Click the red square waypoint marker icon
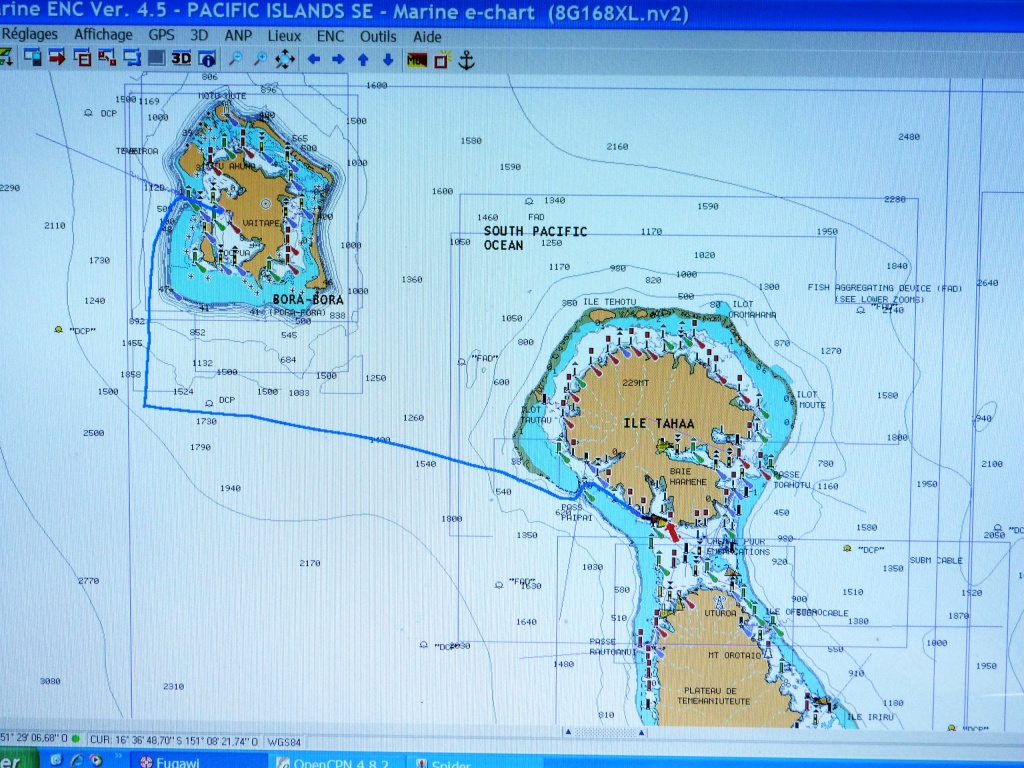The height and width of the screenshot is (768, 1024). point(443,60)
